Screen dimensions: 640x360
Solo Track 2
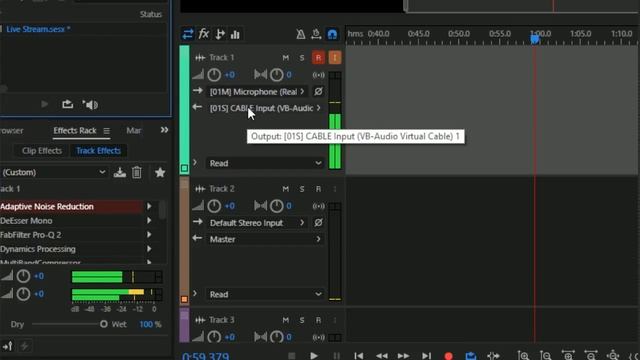tap(302, 189)
